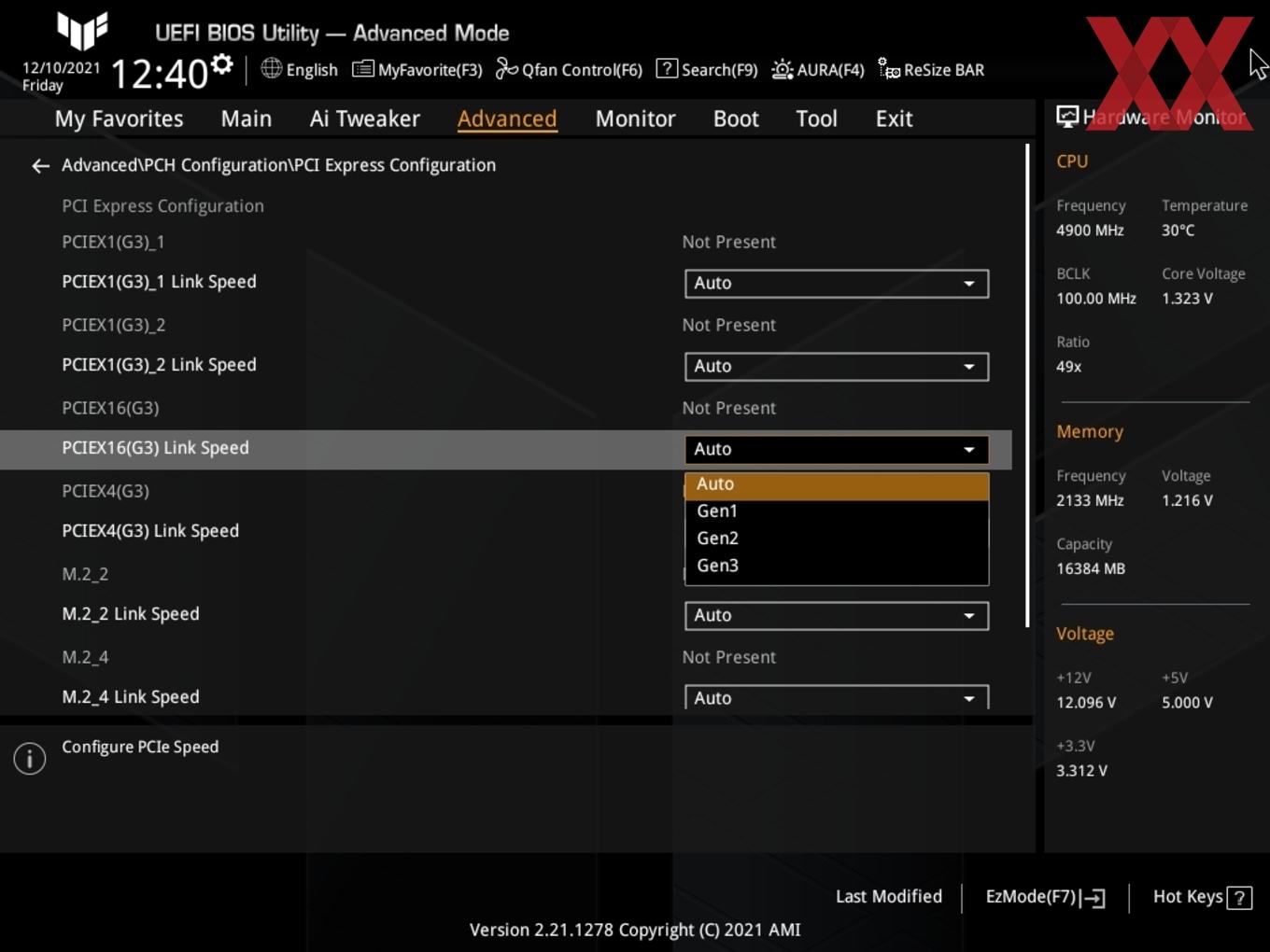
Task: Click +3.3V value 3.312 V
Action: click(x=1081, y=771)
